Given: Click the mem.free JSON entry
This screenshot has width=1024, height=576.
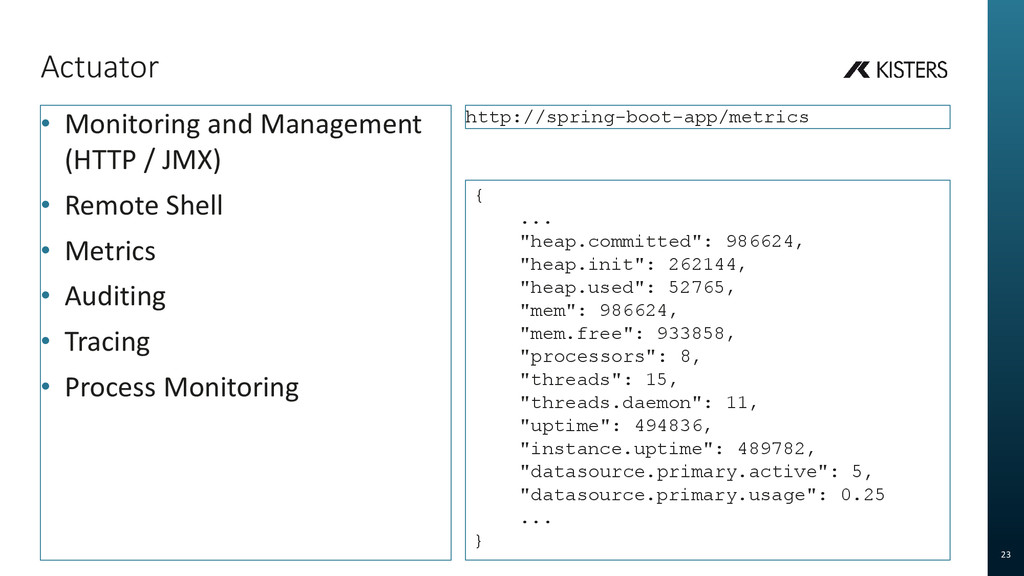Looking at the screenshot, I should [x=627, y=334].
